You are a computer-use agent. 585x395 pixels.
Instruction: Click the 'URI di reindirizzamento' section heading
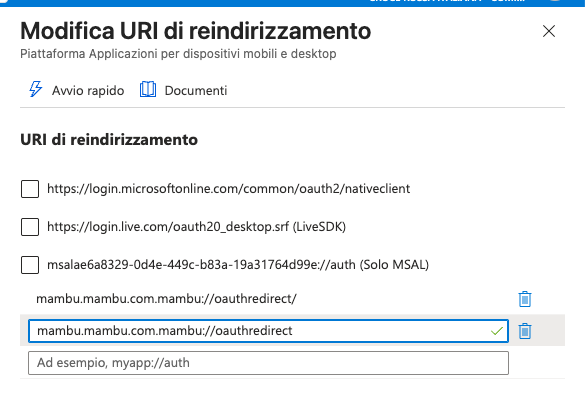109,140
